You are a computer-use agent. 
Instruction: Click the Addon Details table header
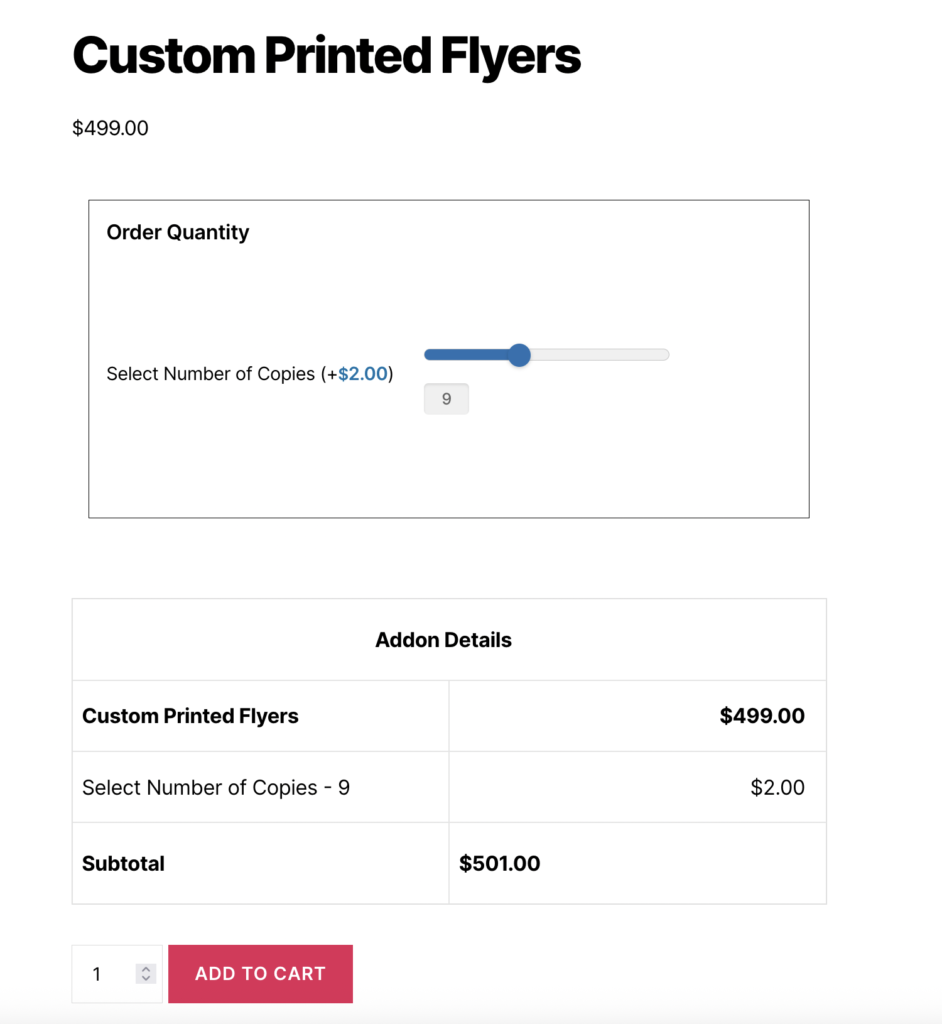click(443, 640)
